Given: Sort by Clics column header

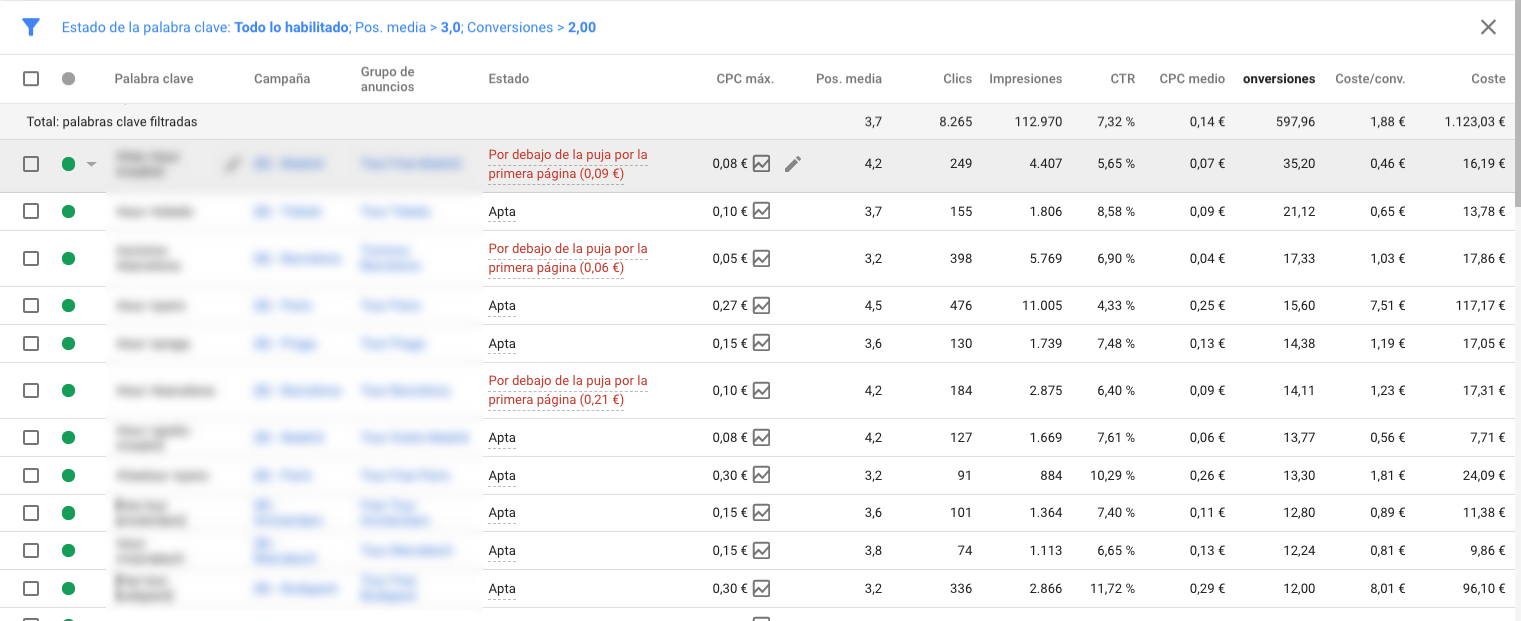Looking at the screenshot, I should point(957,79).
